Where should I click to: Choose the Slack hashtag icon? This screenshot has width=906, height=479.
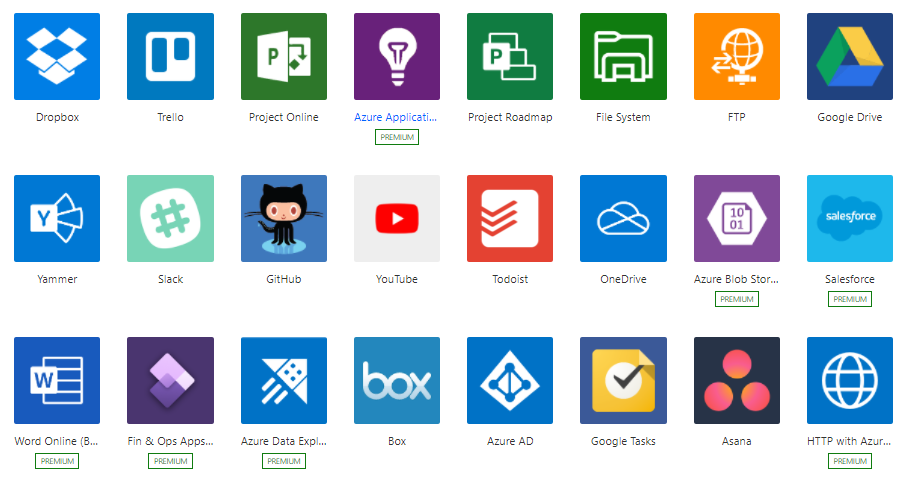[x=170, y=218]
